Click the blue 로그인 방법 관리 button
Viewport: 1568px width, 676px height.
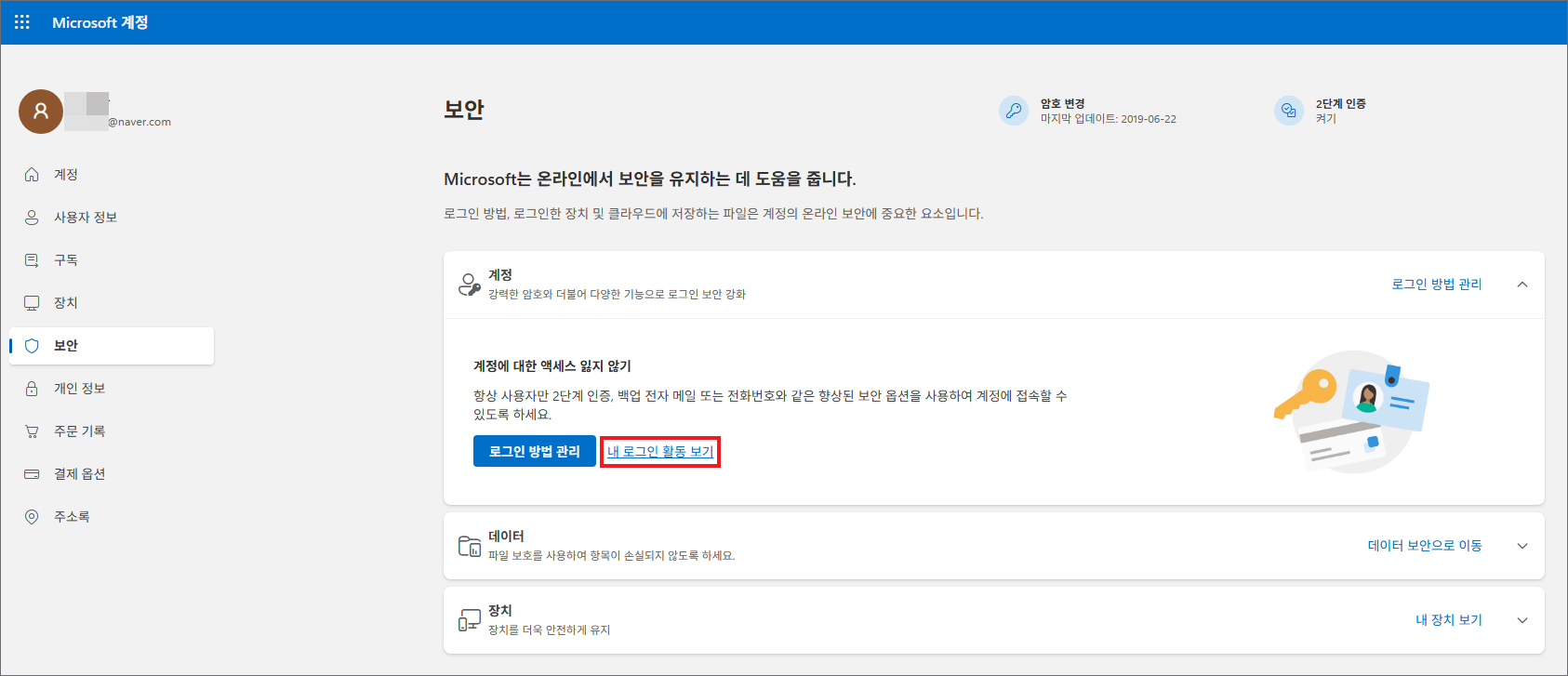[x=535, y=451]
